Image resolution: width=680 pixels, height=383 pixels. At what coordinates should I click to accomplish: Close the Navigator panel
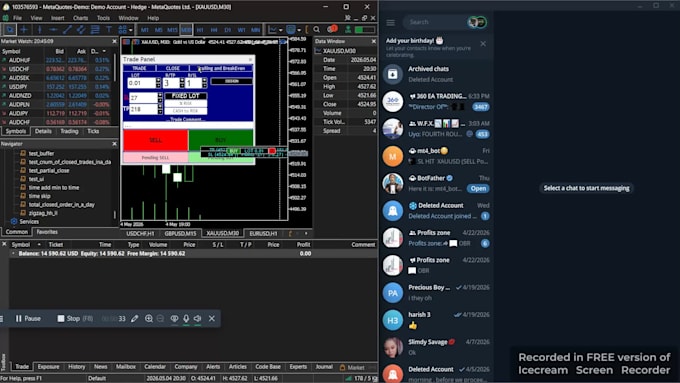pos(114,144)
